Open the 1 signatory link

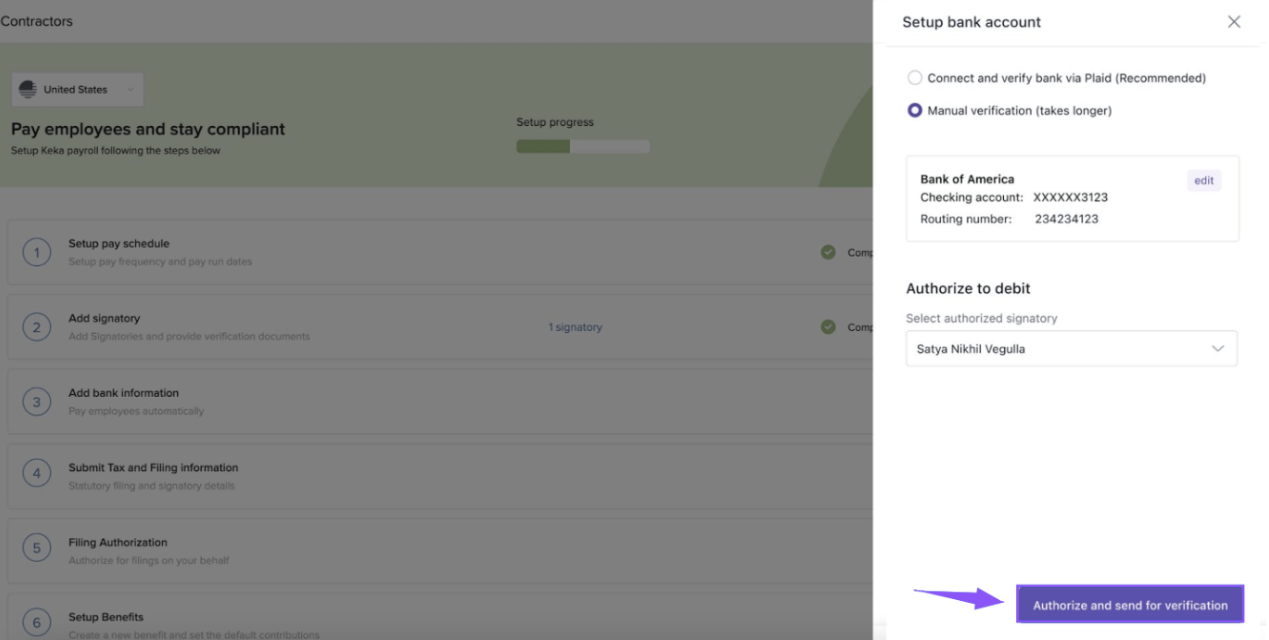[x=575, y=327]
